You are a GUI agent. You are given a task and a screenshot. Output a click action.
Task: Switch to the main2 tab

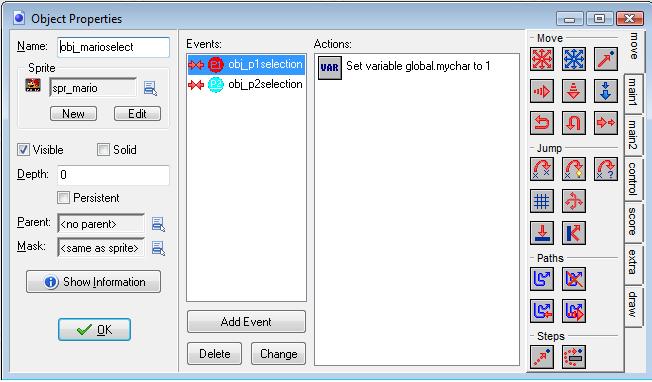[x=633, y=135]
